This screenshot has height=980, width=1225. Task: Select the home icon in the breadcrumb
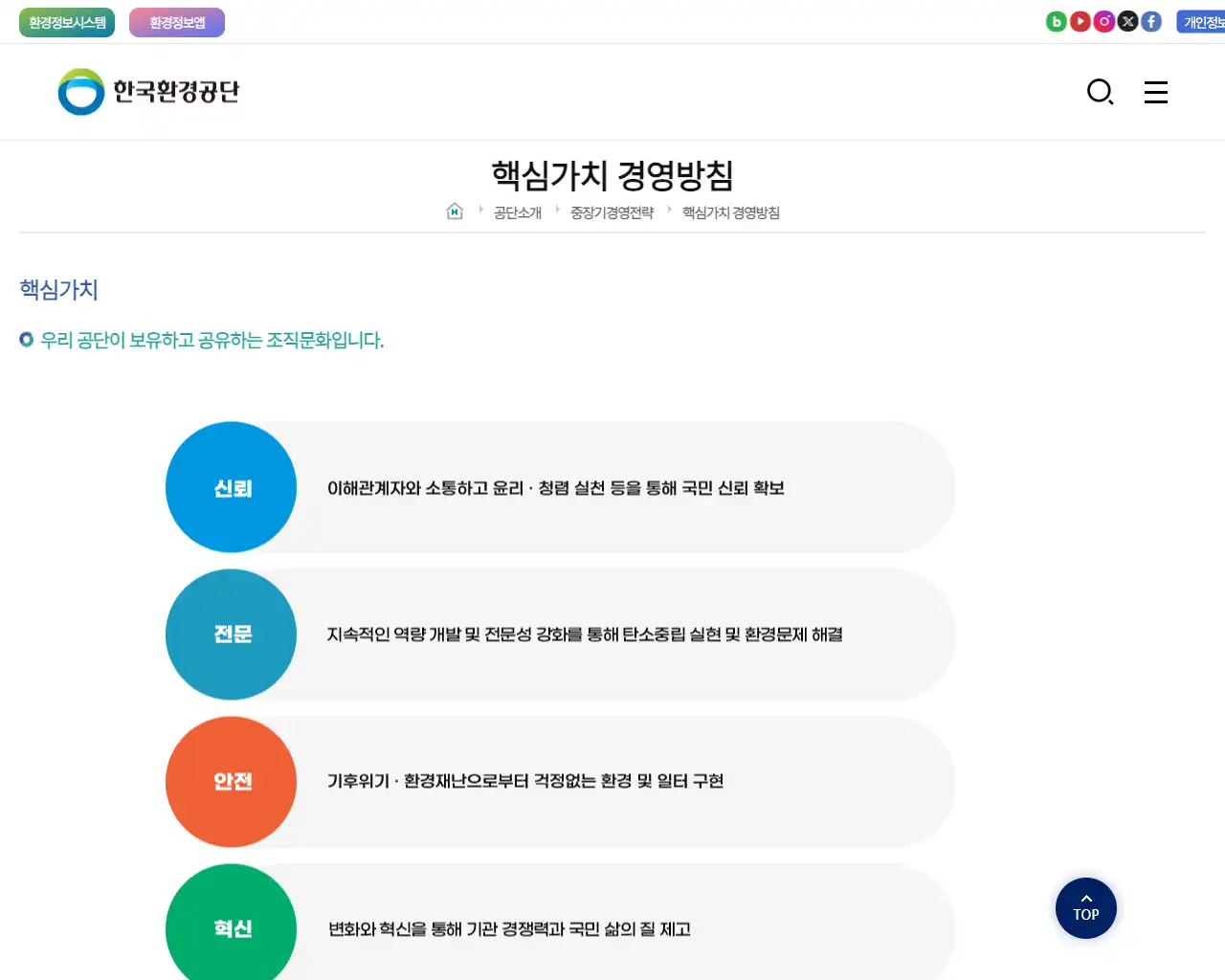coord(455,211)
